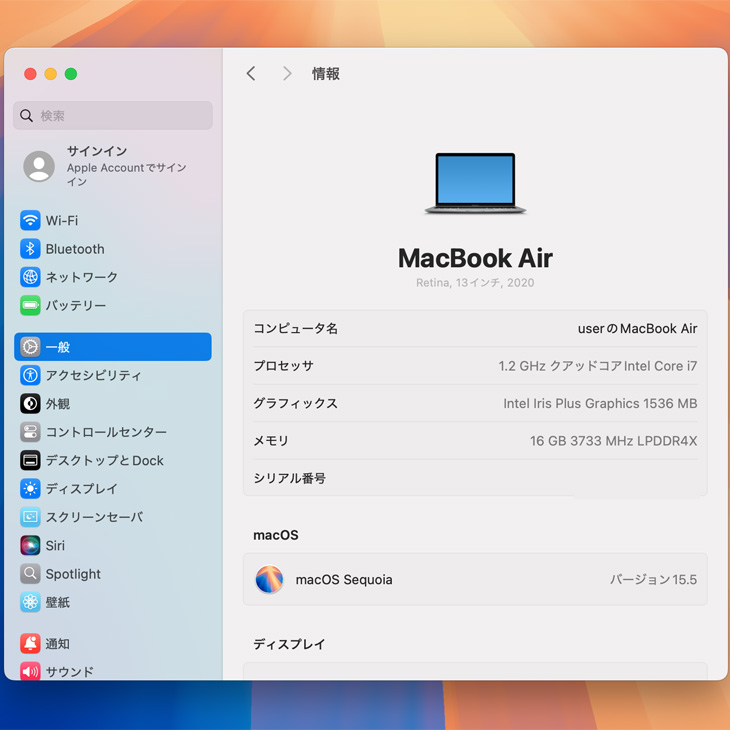730x730 pixels.
Task: Click the プロセッサ label
Action: point(284,366)
